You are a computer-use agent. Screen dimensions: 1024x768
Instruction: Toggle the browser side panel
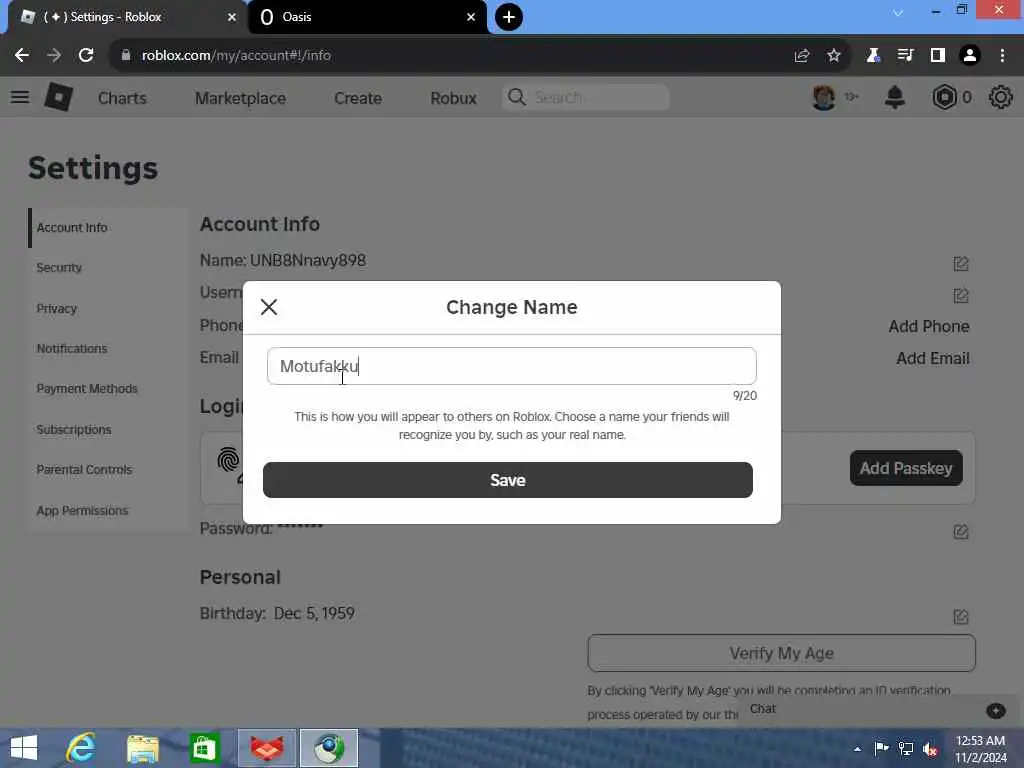[938, 56]
